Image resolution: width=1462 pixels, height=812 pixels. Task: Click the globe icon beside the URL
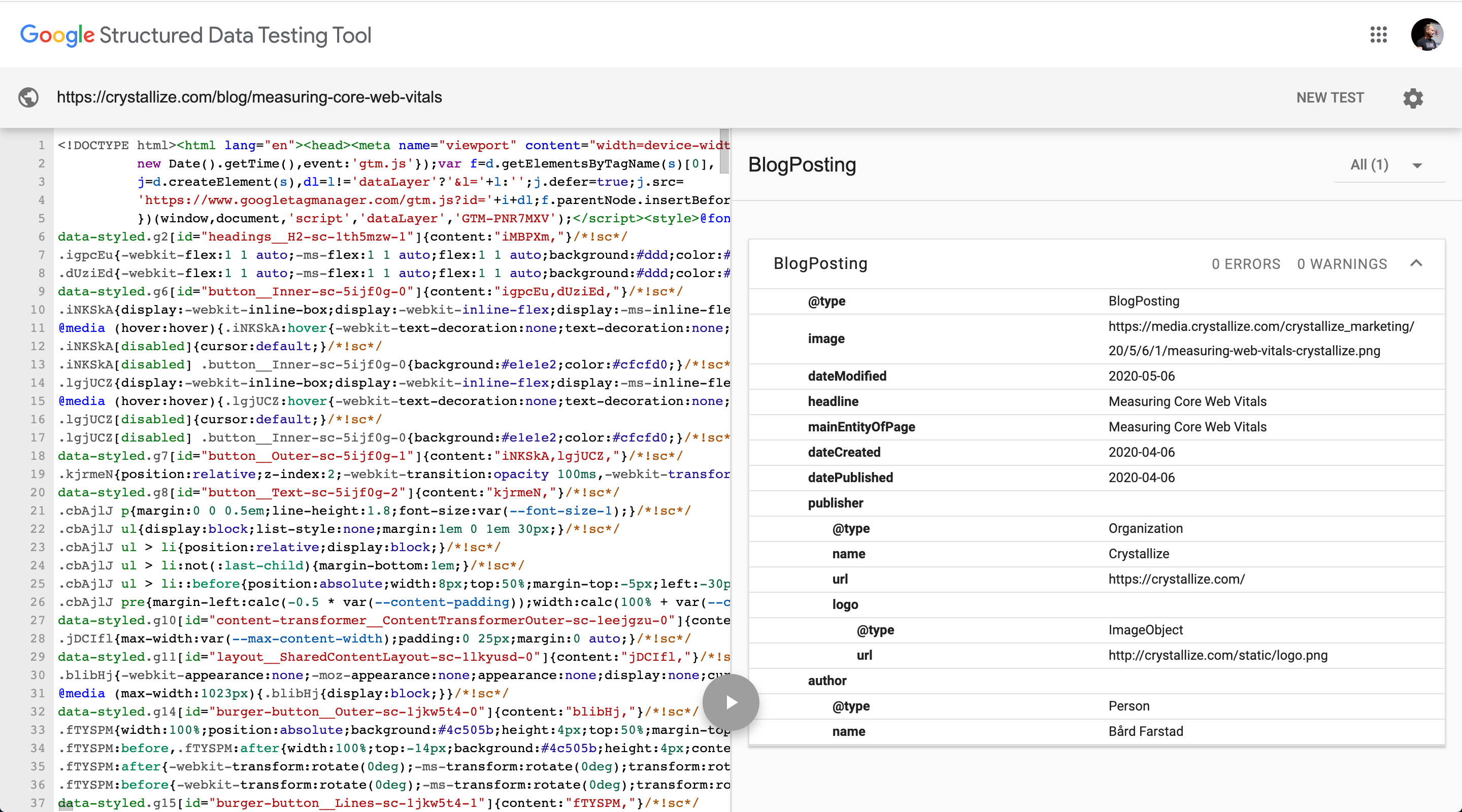pos(28,97)
